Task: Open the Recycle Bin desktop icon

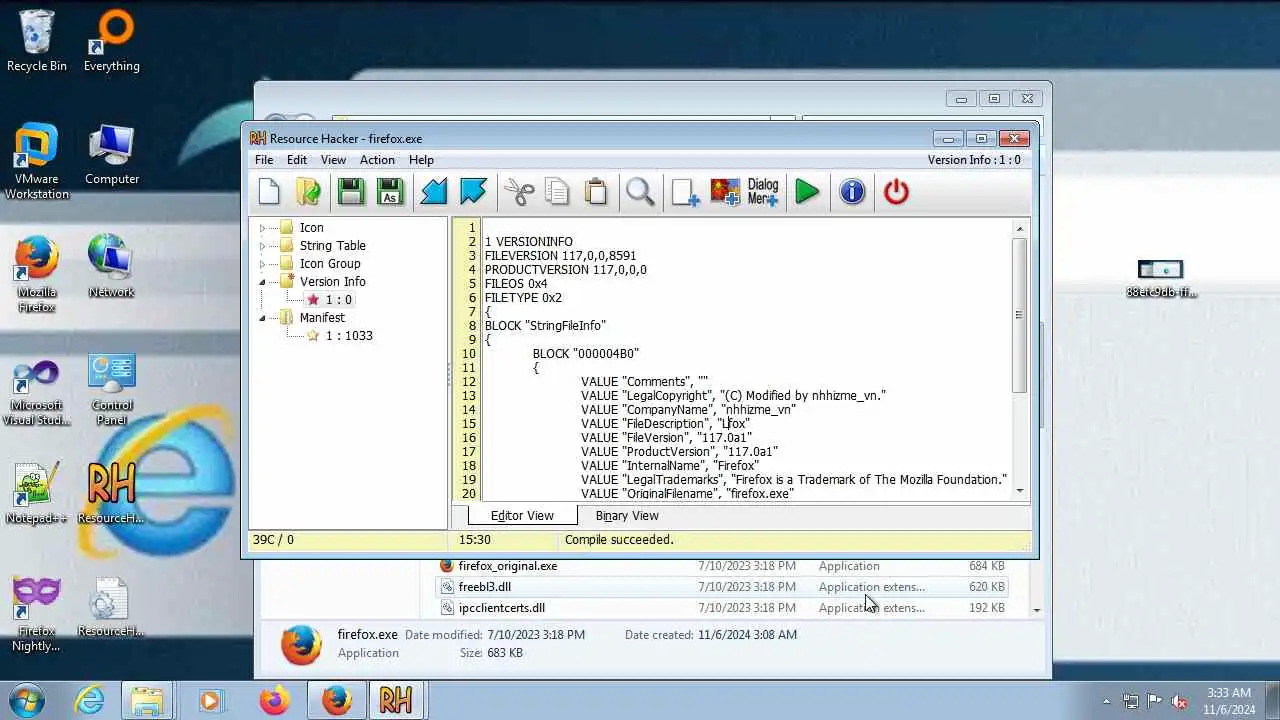Action: tap(37, 41)
